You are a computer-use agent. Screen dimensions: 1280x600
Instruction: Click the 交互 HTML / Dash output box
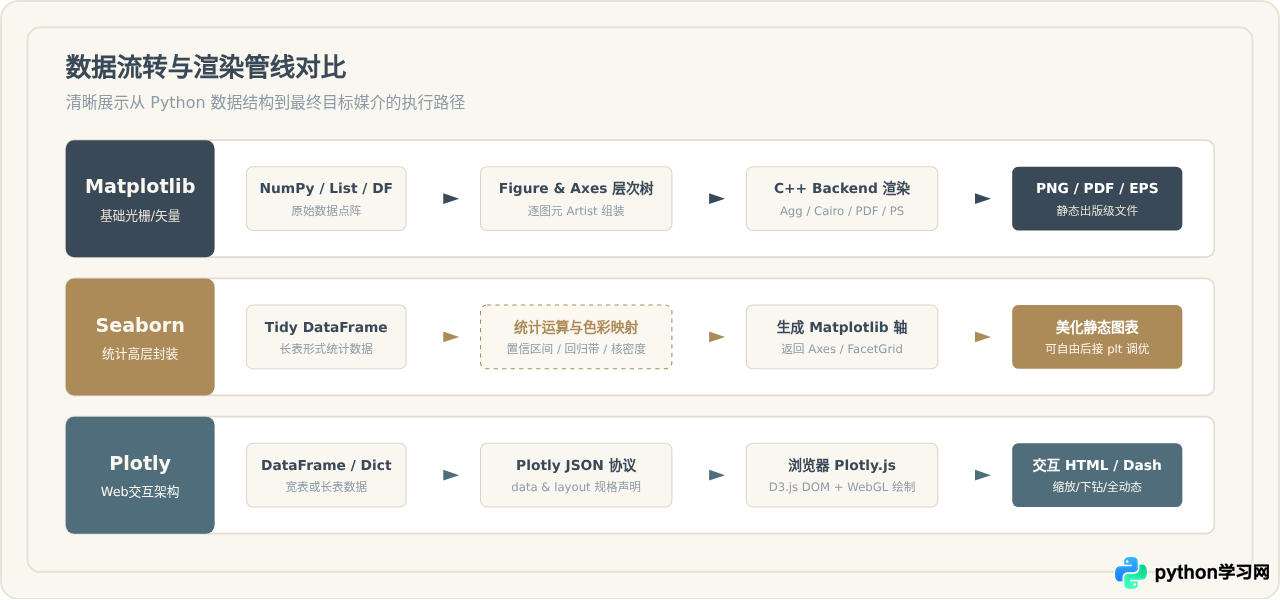coord(1097,475)
